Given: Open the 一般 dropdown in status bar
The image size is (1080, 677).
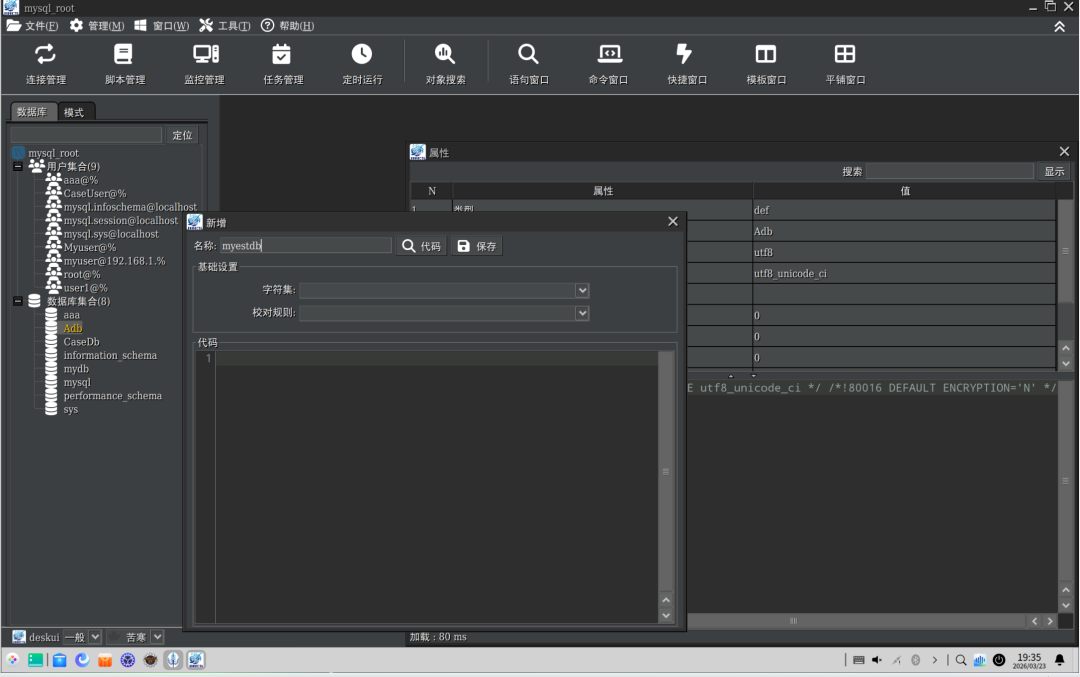Looking at the screenshot, I should [95, 637].
